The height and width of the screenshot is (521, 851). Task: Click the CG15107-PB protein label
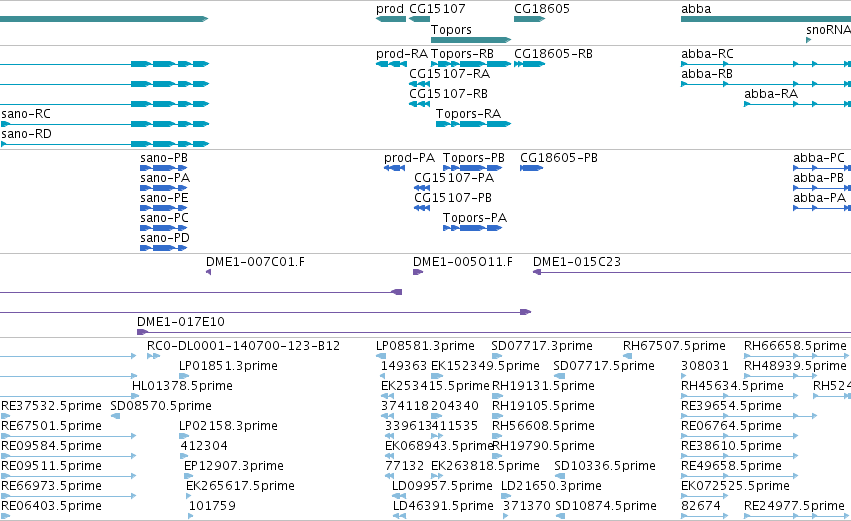453,198
